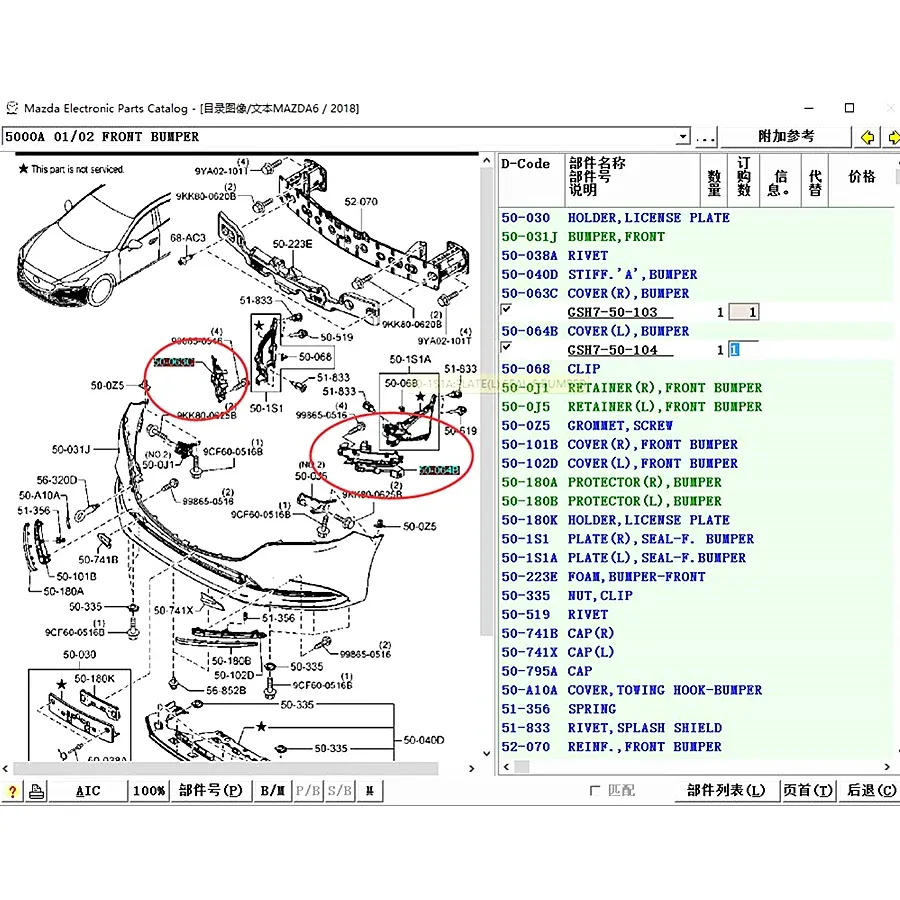The width and height of the screenshot is (900, 900).
Task: Click the 附加参考 button
Action: click(x=786, y=137)
